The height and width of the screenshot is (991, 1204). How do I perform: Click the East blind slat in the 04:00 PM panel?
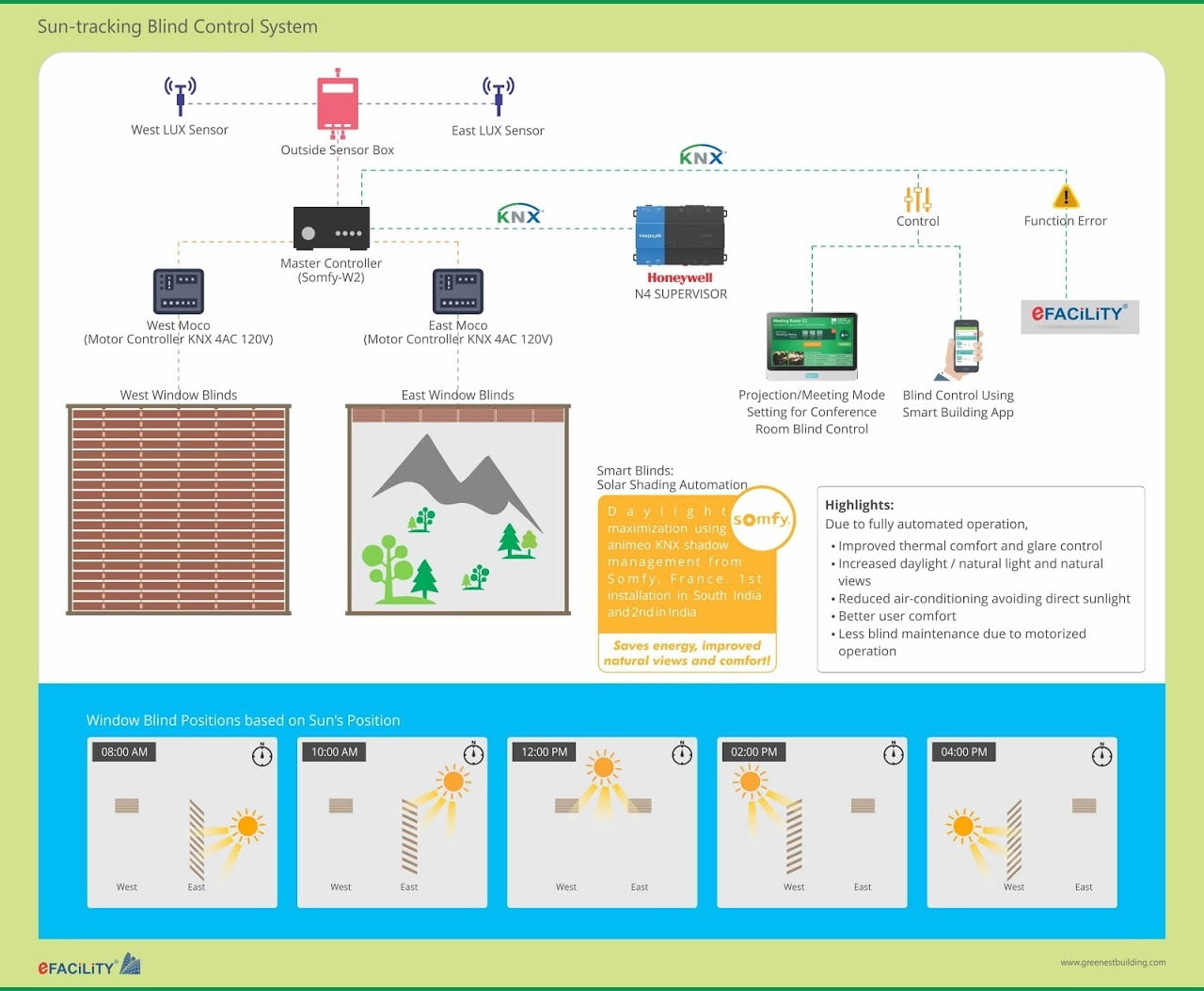point(1084,806)
